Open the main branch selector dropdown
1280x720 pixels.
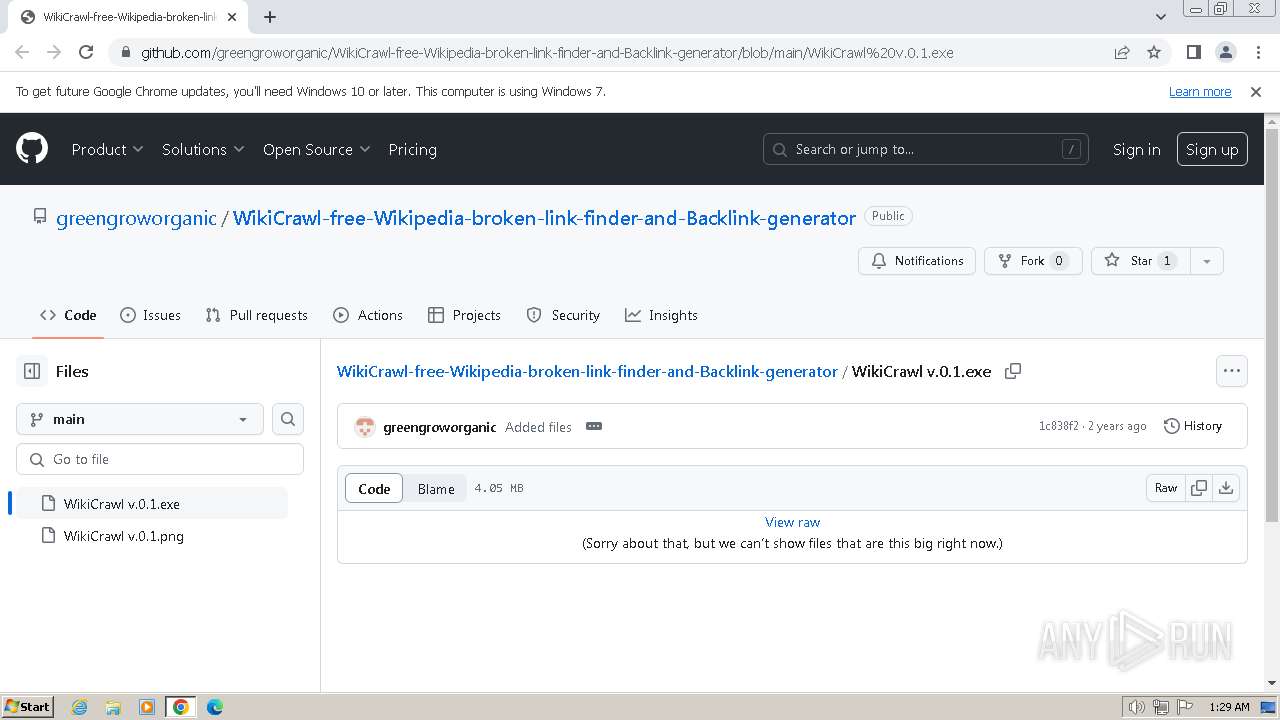point(140,419)
